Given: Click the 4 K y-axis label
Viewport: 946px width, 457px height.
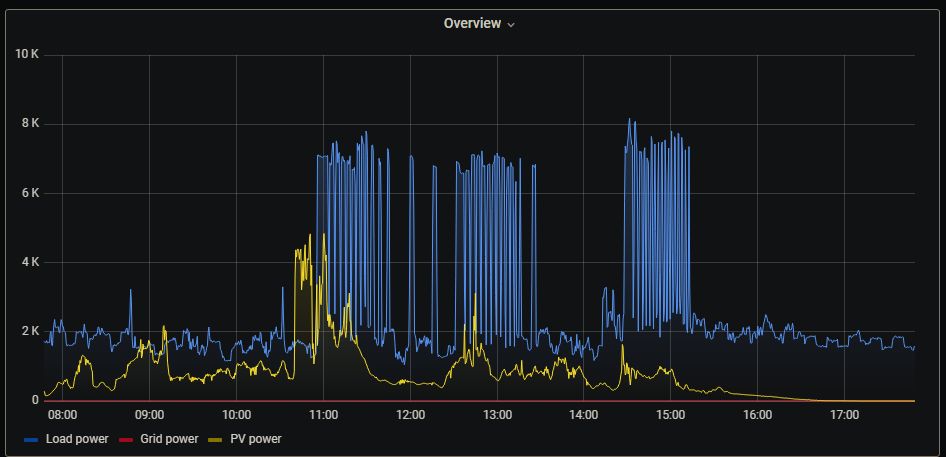Looking at the screenshot, I should coord(30,262).
